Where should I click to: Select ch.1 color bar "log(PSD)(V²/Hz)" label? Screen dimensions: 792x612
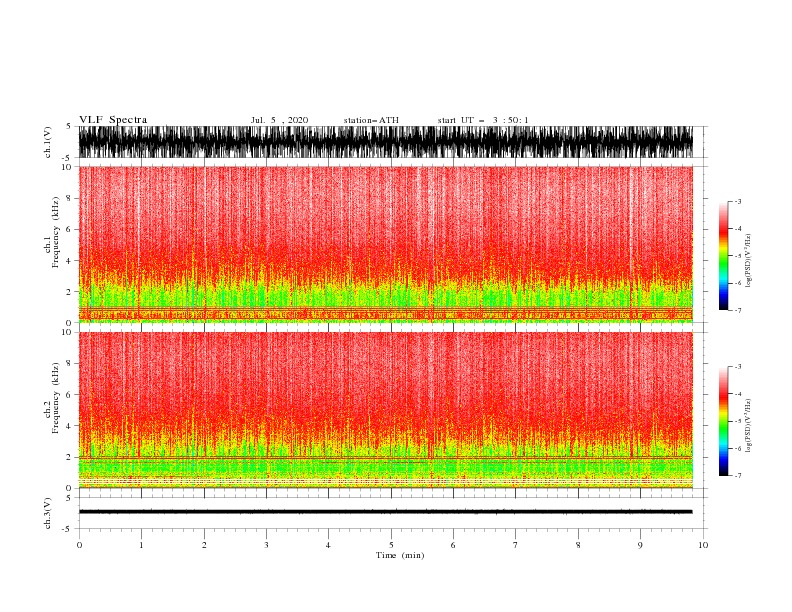pos(749,261)
